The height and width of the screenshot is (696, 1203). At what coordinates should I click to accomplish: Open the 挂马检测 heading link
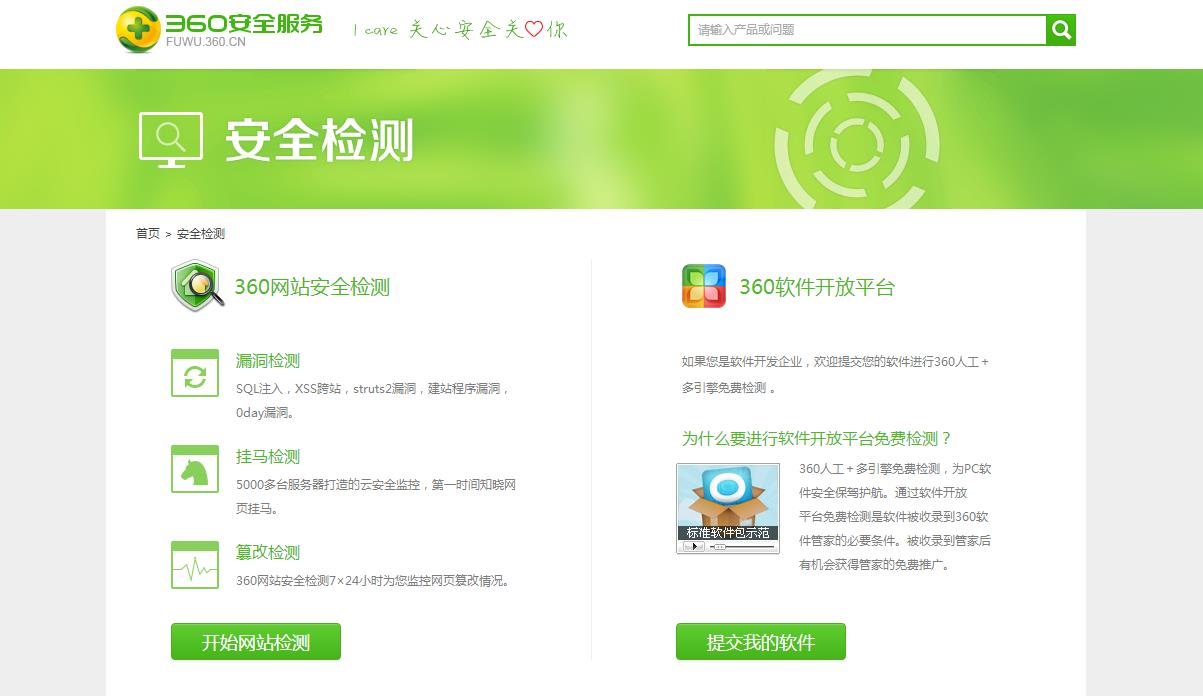point(268,457)
